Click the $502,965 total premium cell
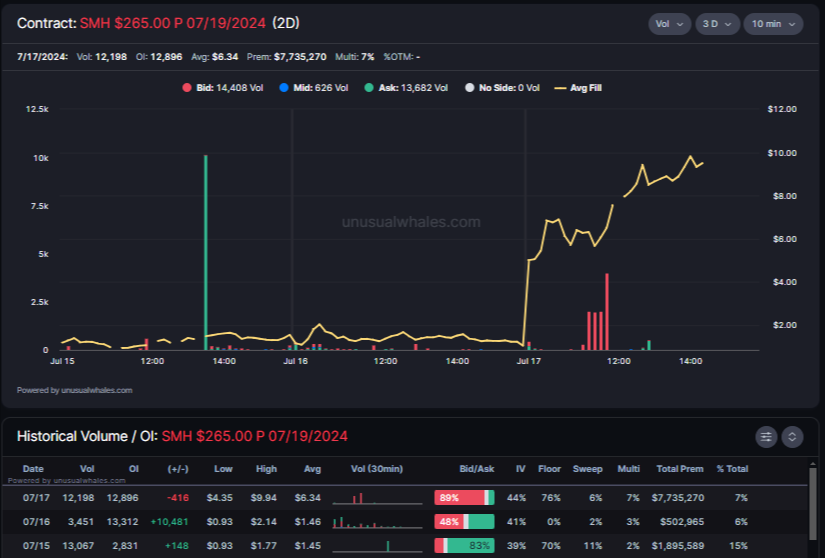Screen dimensions: 825x558 coord(682,522)
